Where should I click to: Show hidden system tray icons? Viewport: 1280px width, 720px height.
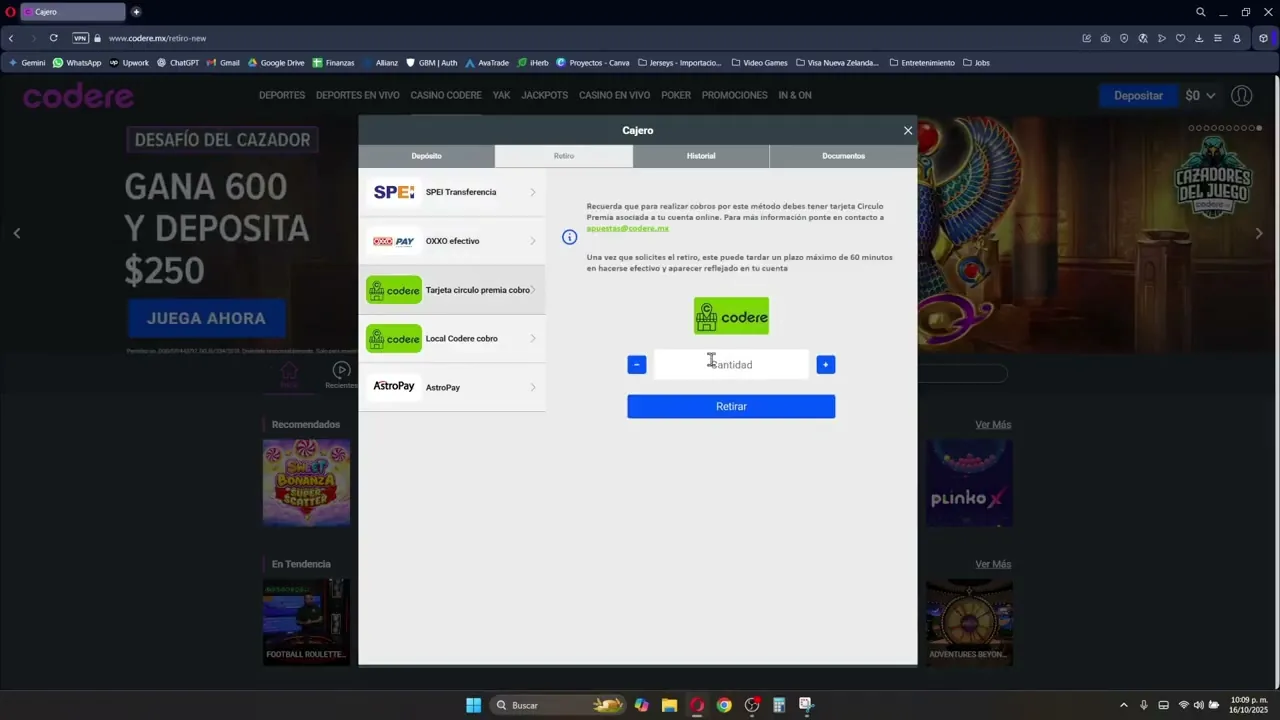click(x=1123, y=705)
